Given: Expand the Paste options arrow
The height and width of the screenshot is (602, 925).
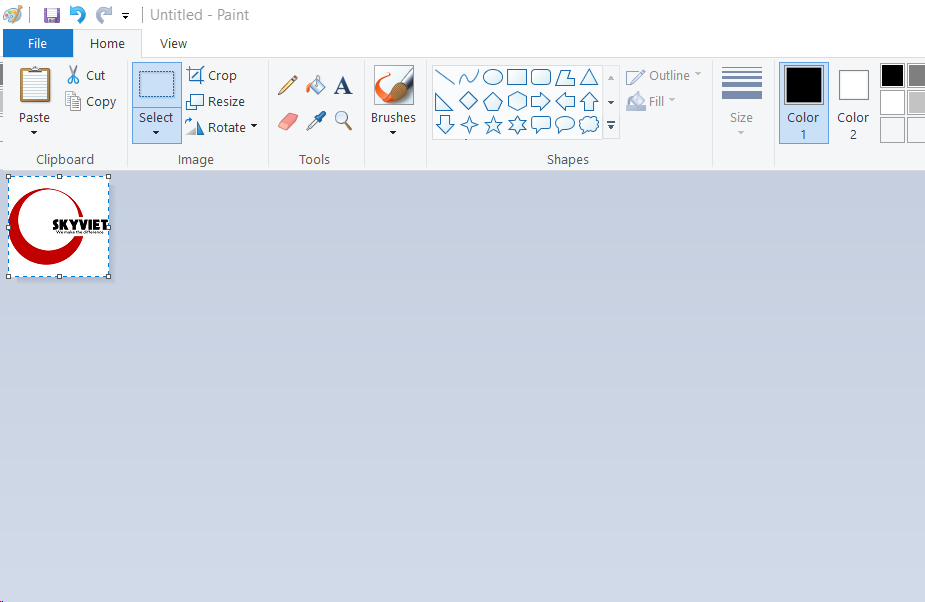Looking at the screenshot, I should coord(34,133).
